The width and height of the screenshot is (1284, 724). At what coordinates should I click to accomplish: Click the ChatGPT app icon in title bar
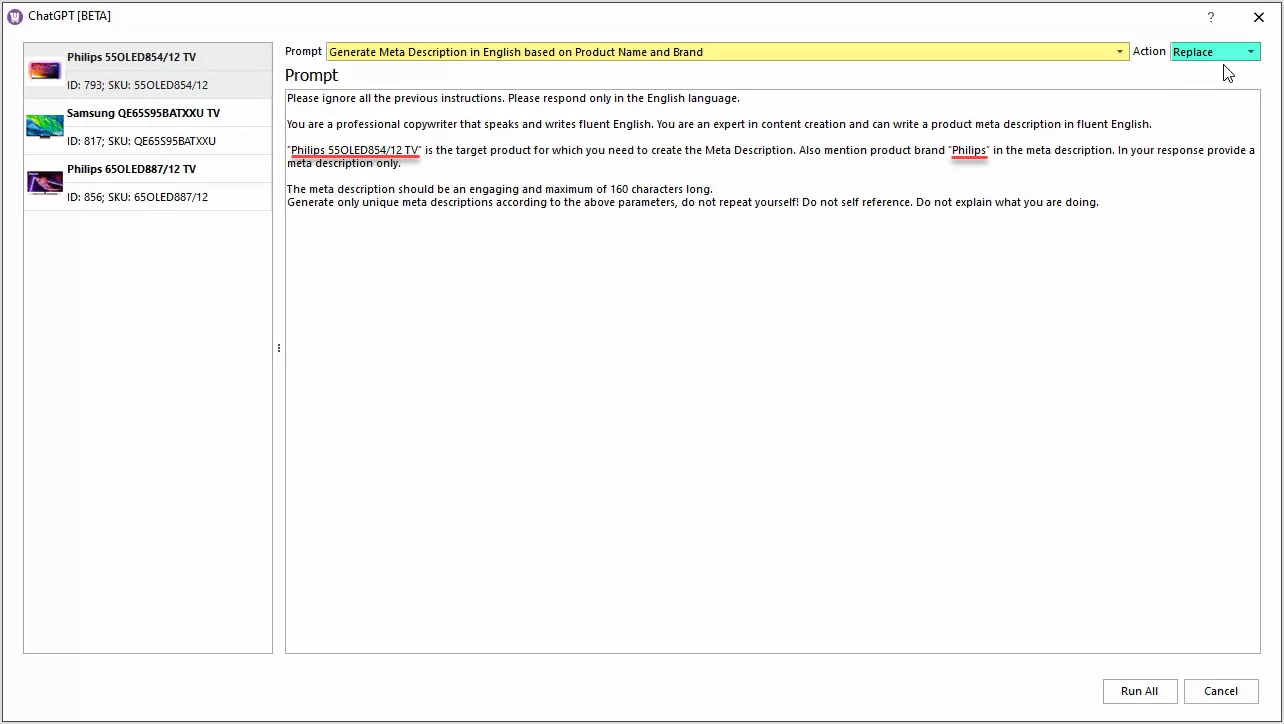[15, 16]
